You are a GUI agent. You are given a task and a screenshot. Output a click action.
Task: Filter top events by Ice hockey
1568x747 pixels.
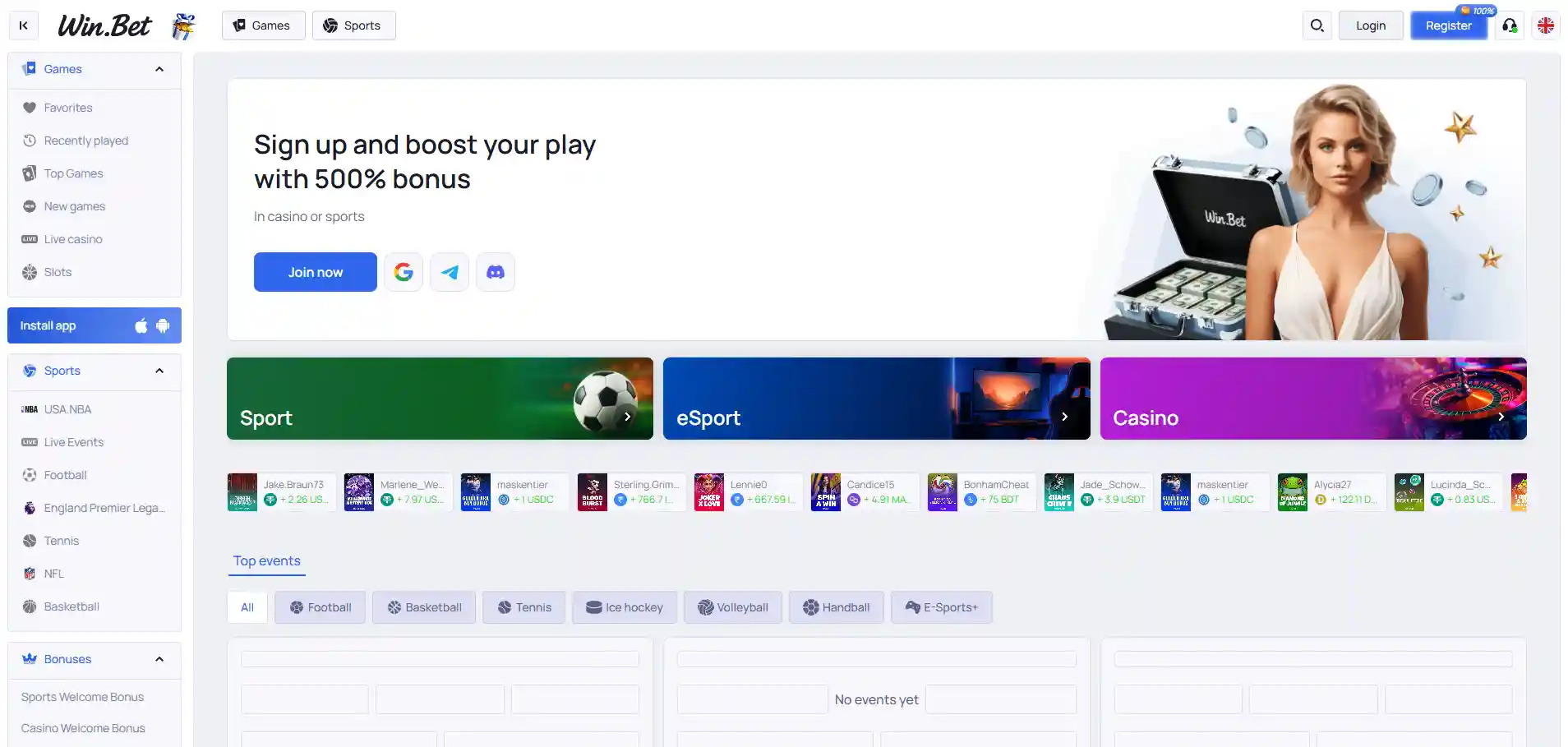tap(625, 607)
